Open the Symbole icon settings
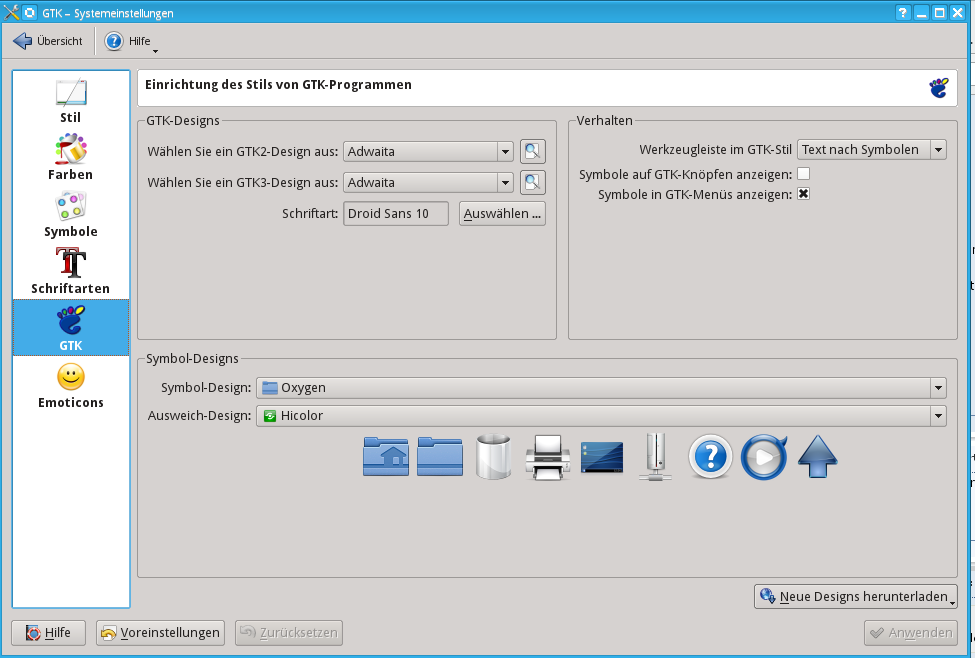 coord(71,215)
